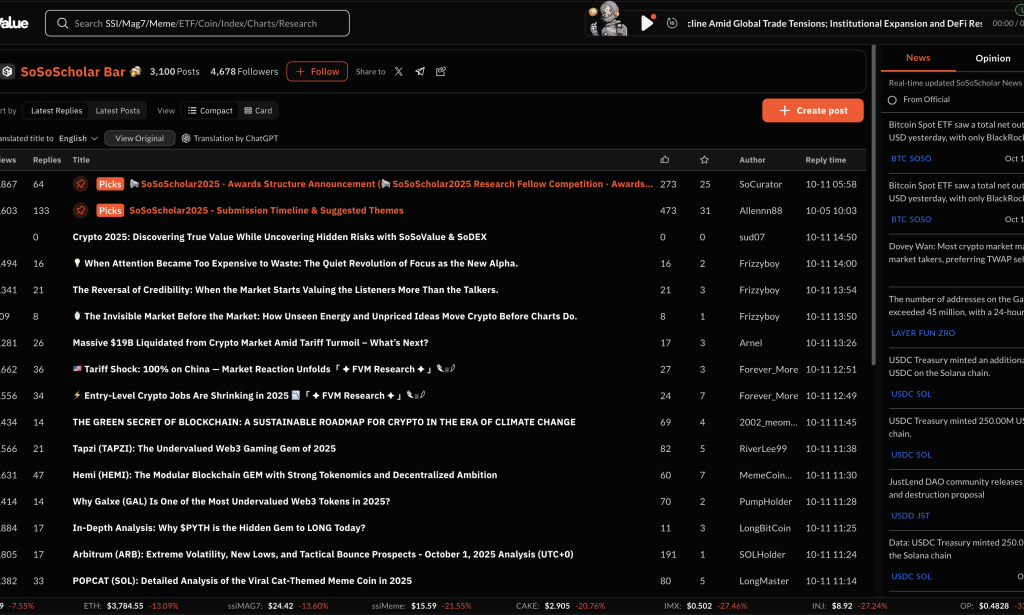The width and height of the screenshot is (1024, 615).
Task: Open The Reversal of Credibility post
Action: point(285,290)
